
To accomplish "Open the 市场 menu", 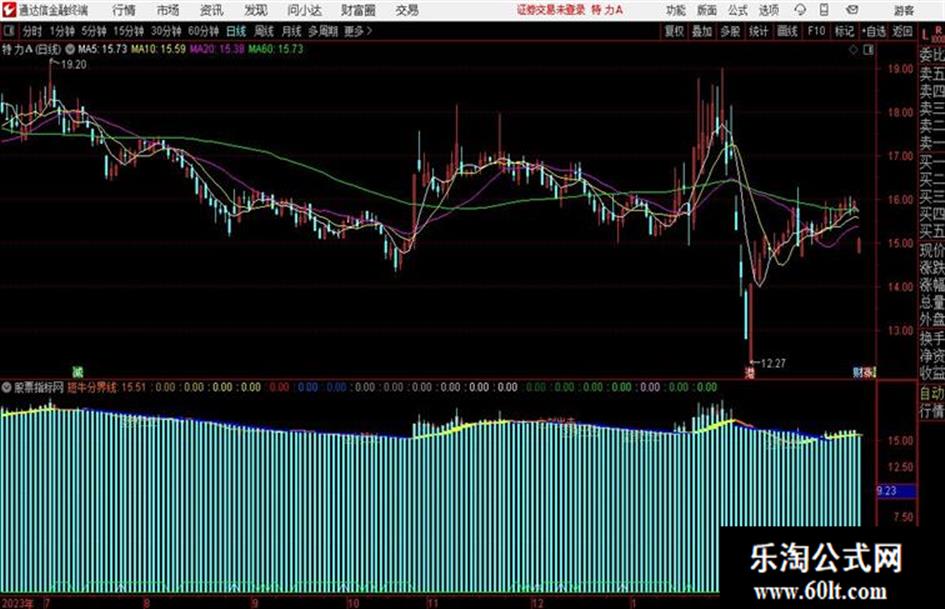I will (168, 10).
